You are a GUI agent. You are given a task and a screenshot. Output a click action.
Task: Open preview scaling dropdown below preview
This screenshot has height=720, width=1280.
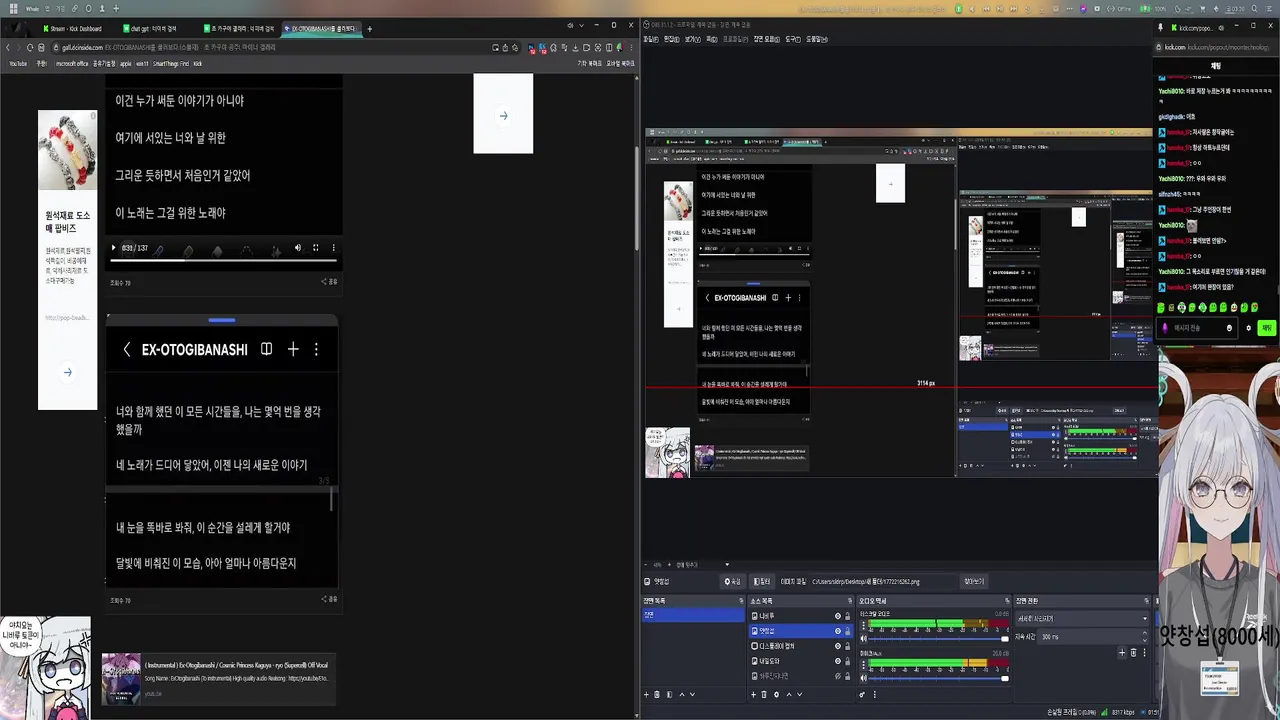click(x=703, y=564)
